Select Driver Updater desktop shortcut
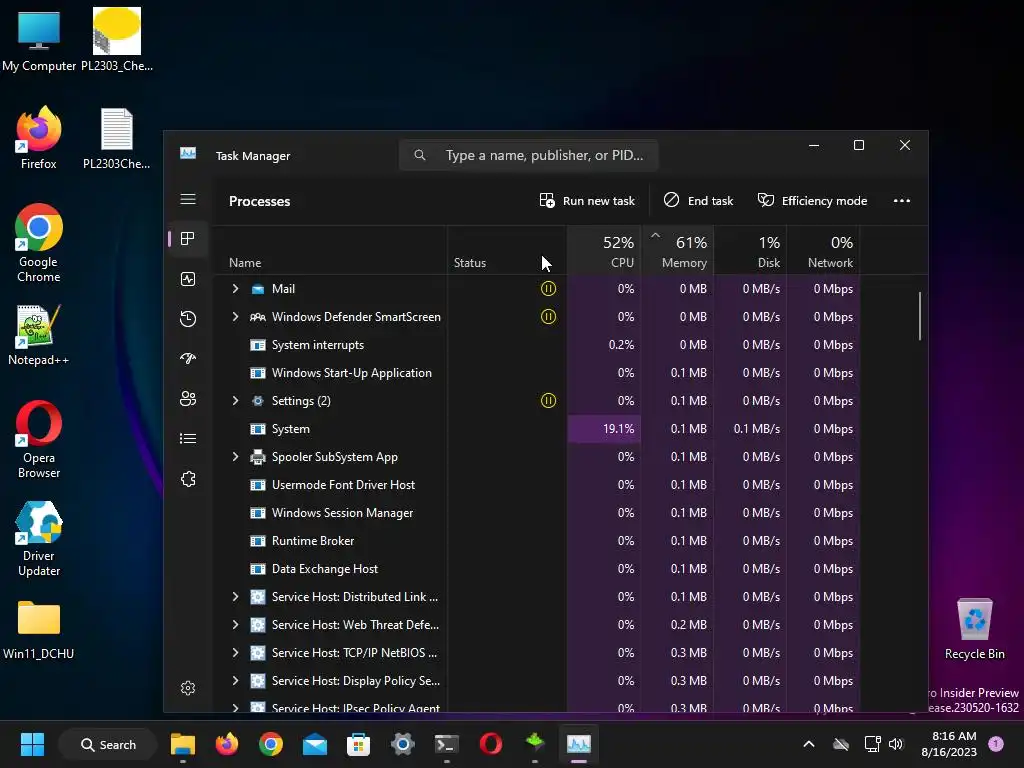Screen dimensions: 1024x768 click(39, 539)
